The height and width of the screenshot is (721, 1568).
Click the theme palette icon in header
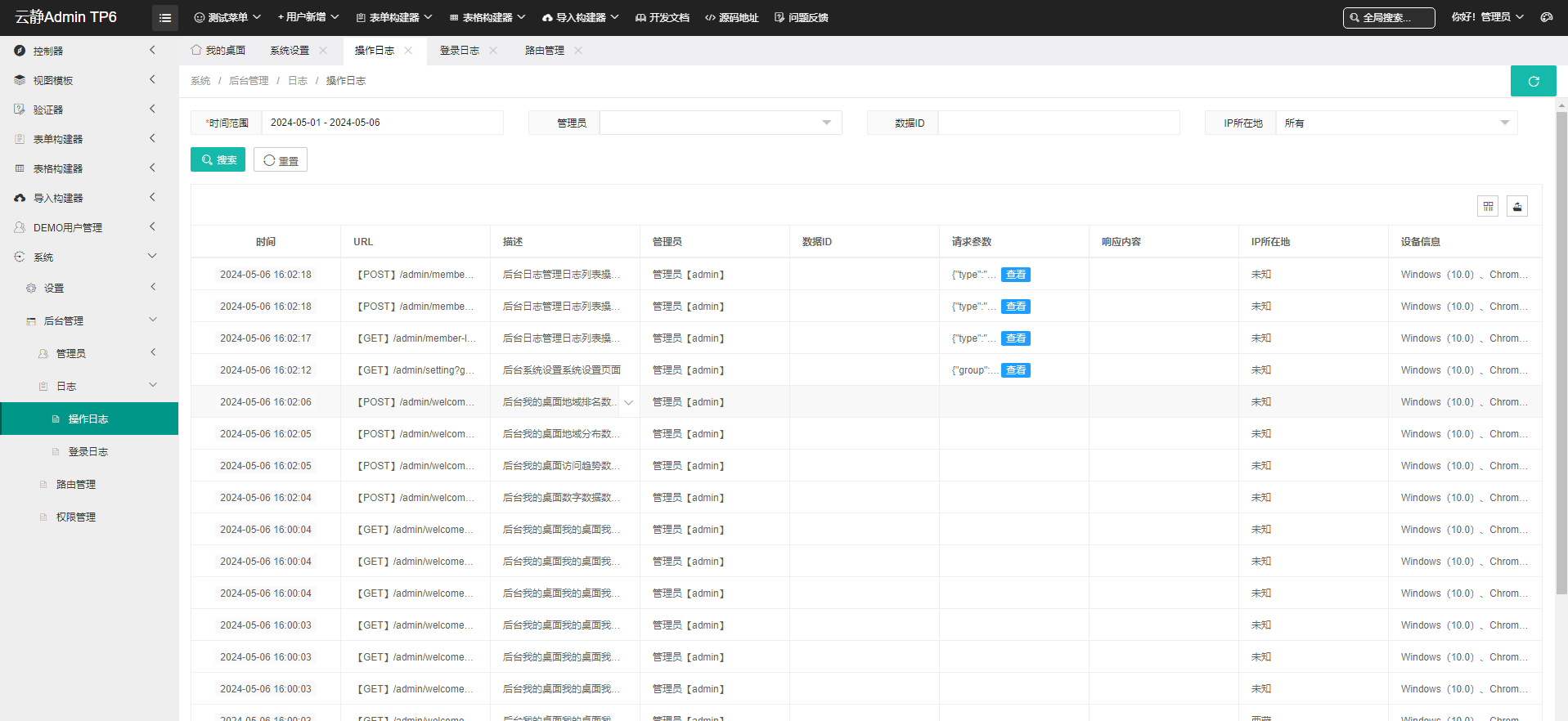tap(1546, 17)
